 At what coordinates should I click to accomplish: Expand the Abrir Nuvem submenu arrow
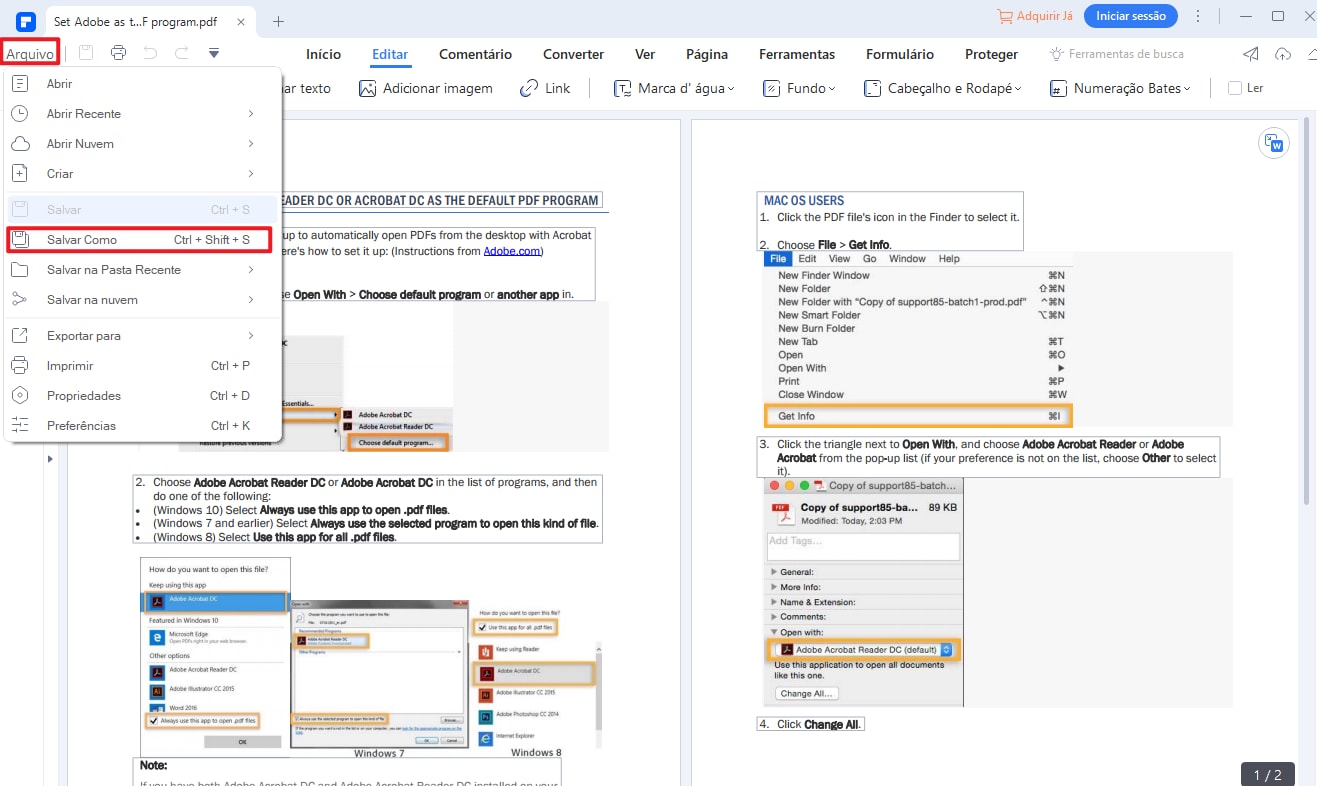[x=251, y=144]
